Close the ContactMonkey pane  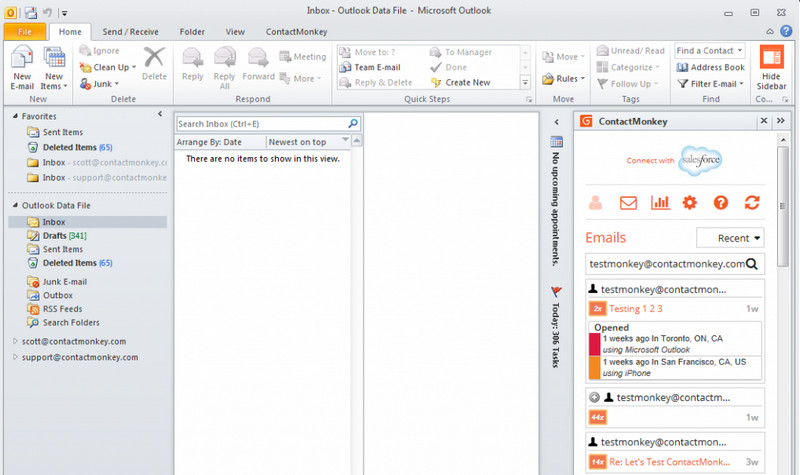[x=764, y=121]
